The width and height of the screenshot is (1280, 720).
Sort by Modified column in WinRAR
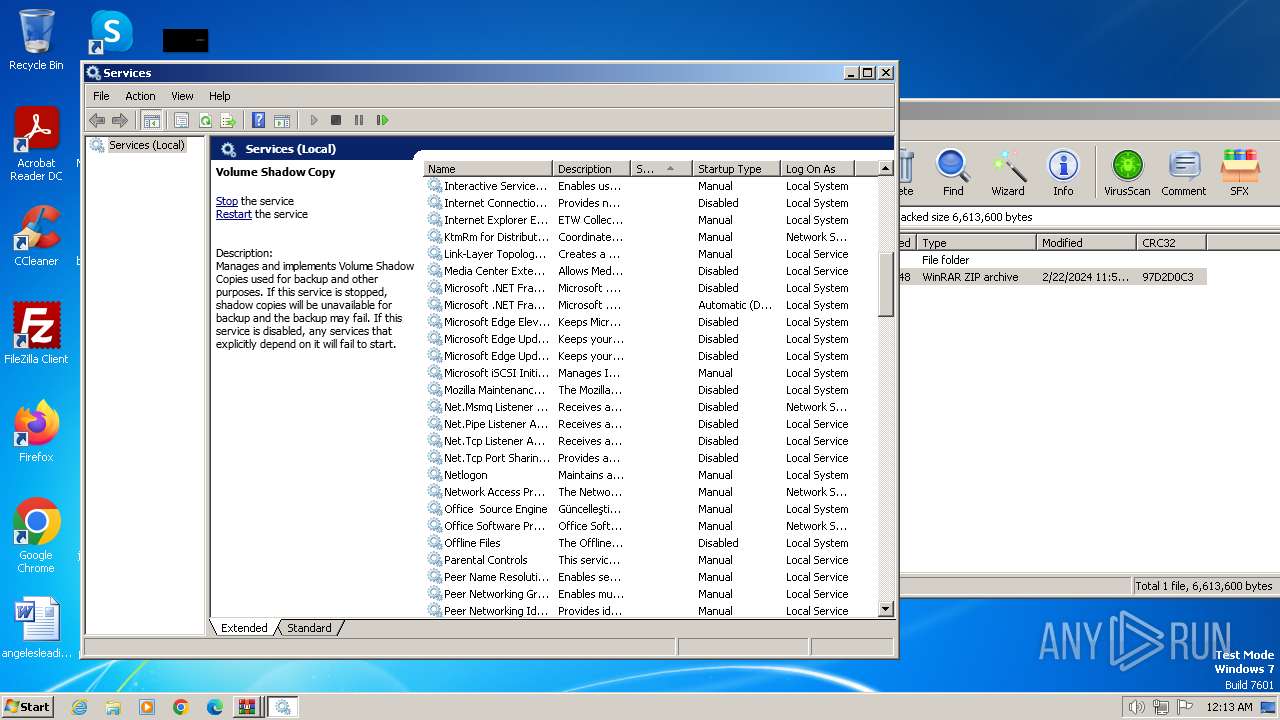pyautogui.click(x=1086, y=243)
